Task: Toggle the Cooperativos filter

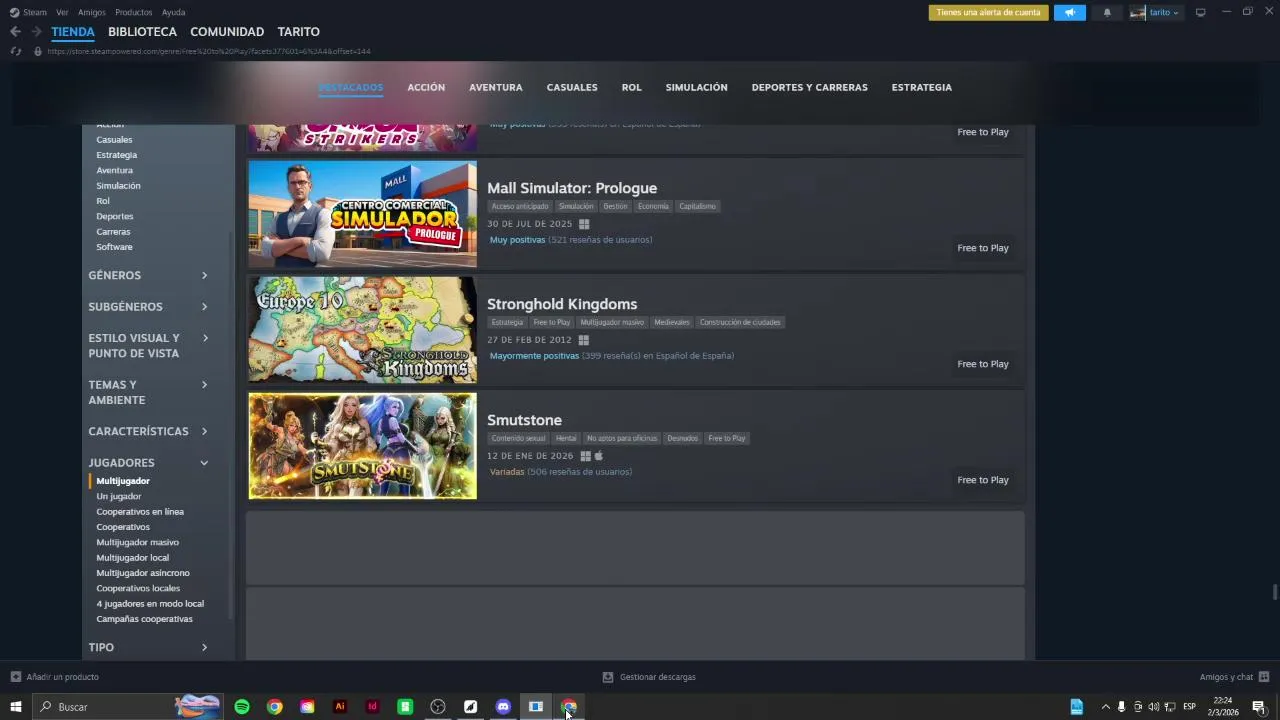Action: pyautogui.click(x=123, y=527)
